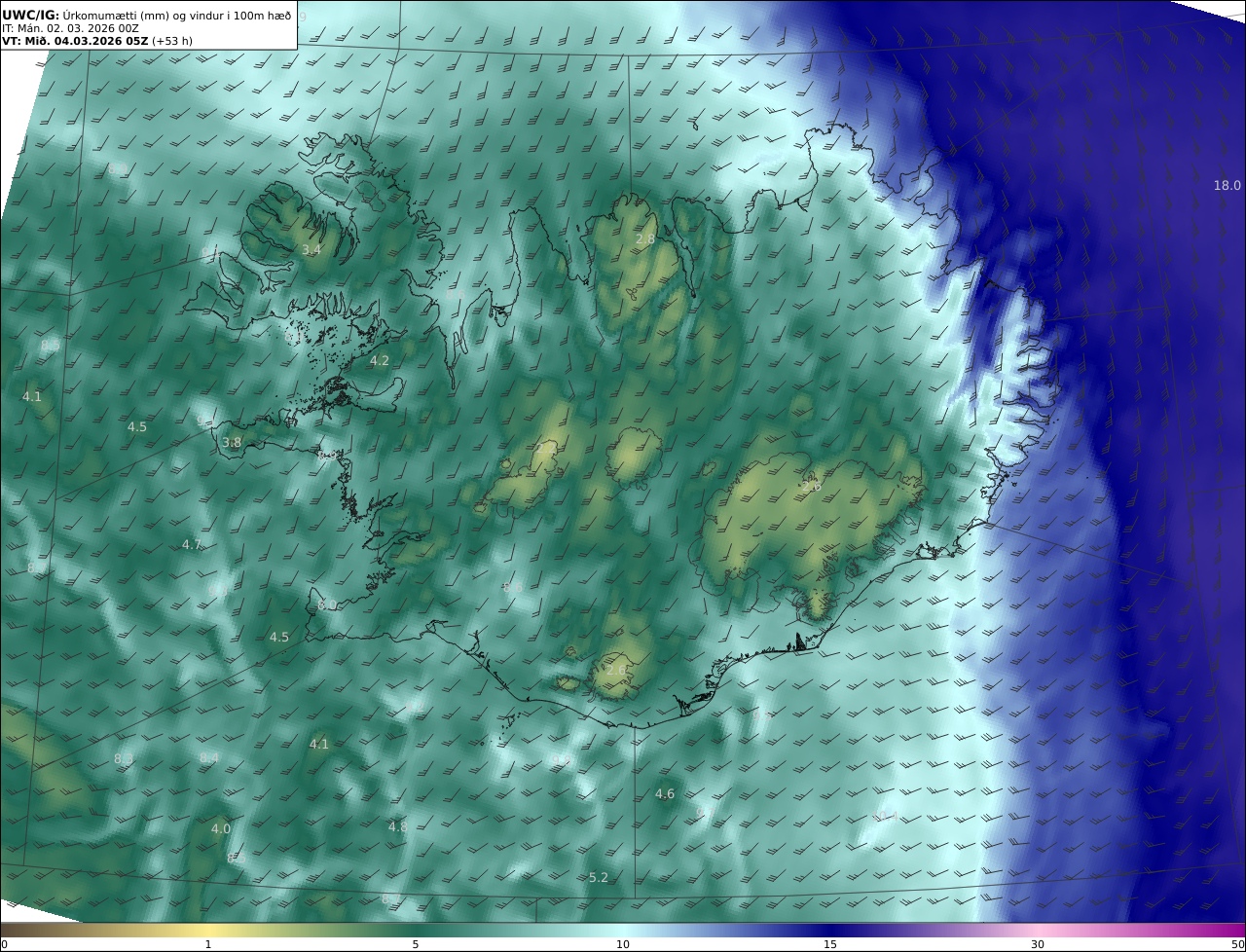Click the 0 tick label on the colorbar
Image resolution: width=1246 pixels, height=952 pixels.
point(4,944)
